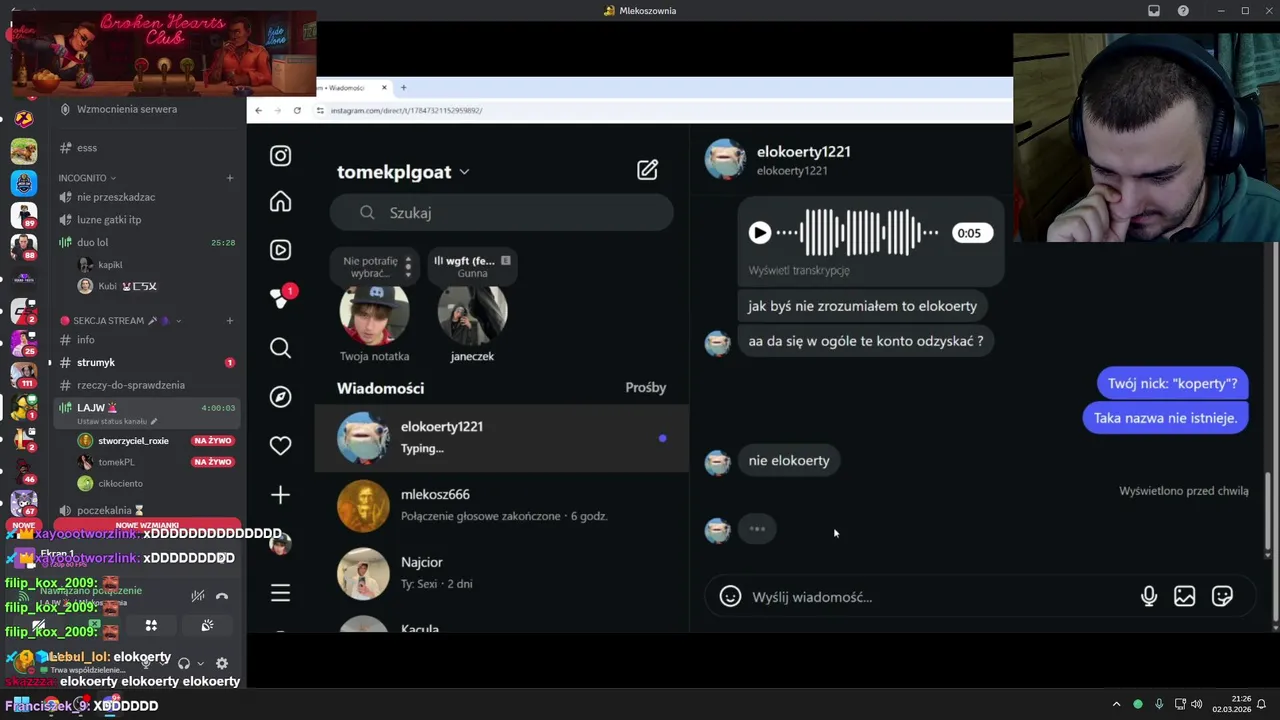Disconnect from Discord voice call
This screenshot has width=1280, height=720.
tap(222, 596)
